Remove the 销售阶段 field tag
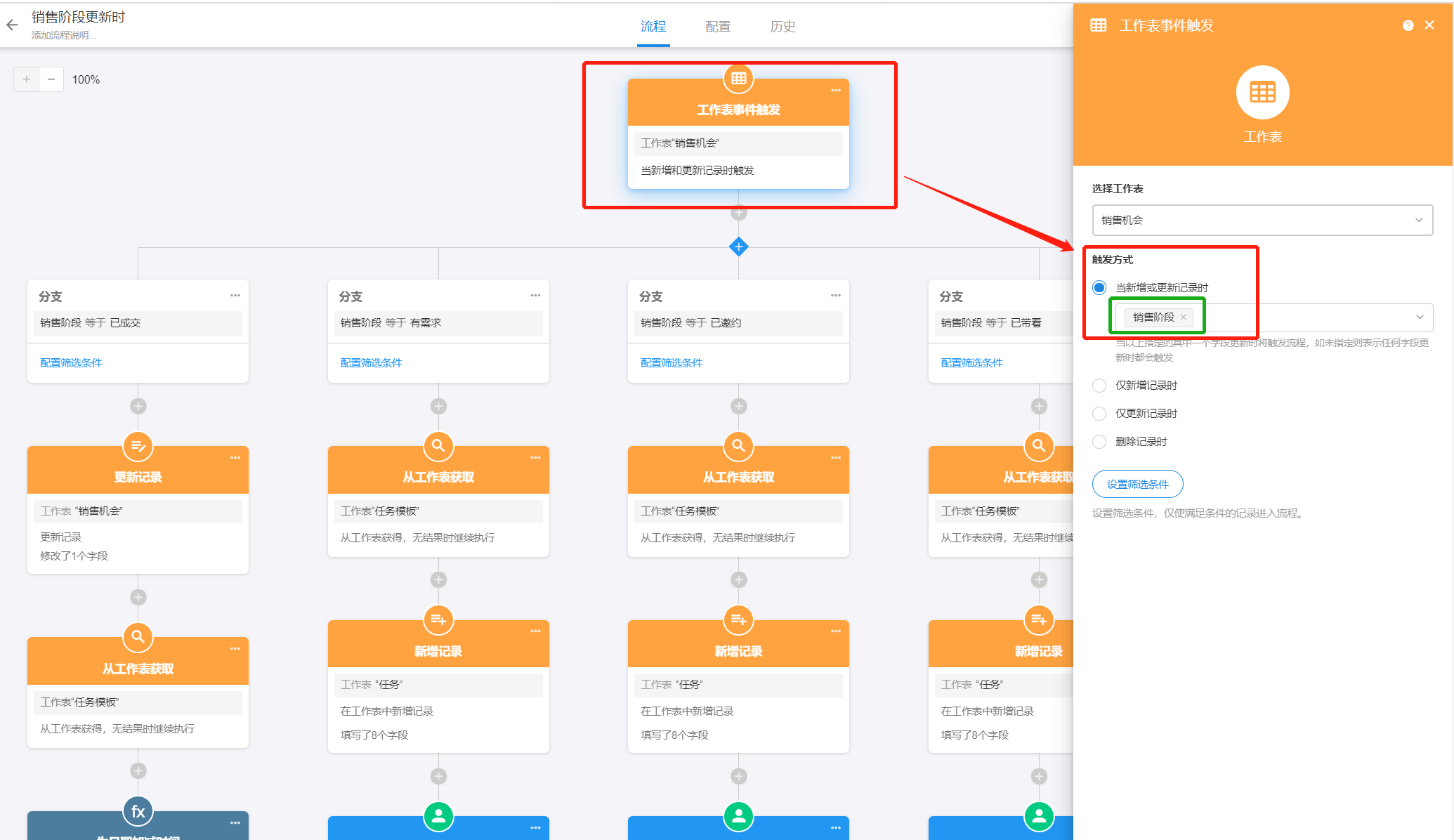The width and height of the screenshot is (1454, 840). click(1184, 317)
